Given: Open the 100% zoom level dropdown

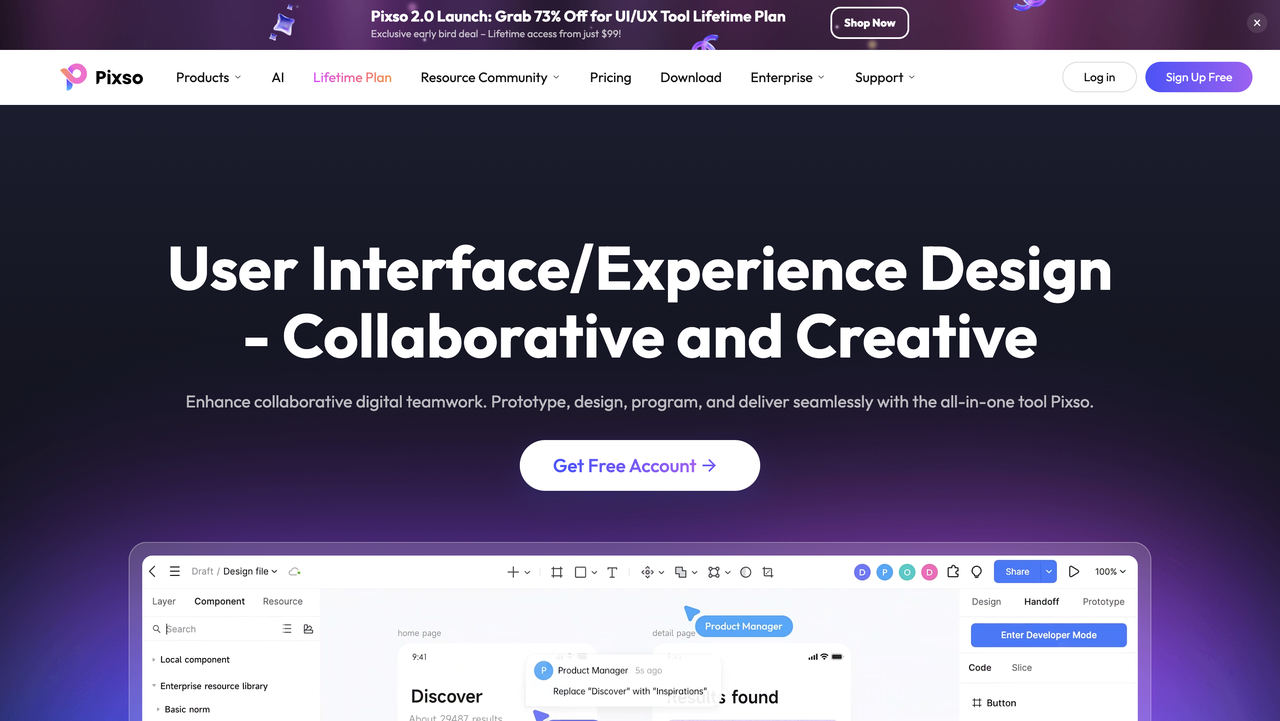Looking at the screenshot, I should point(1110,572).
